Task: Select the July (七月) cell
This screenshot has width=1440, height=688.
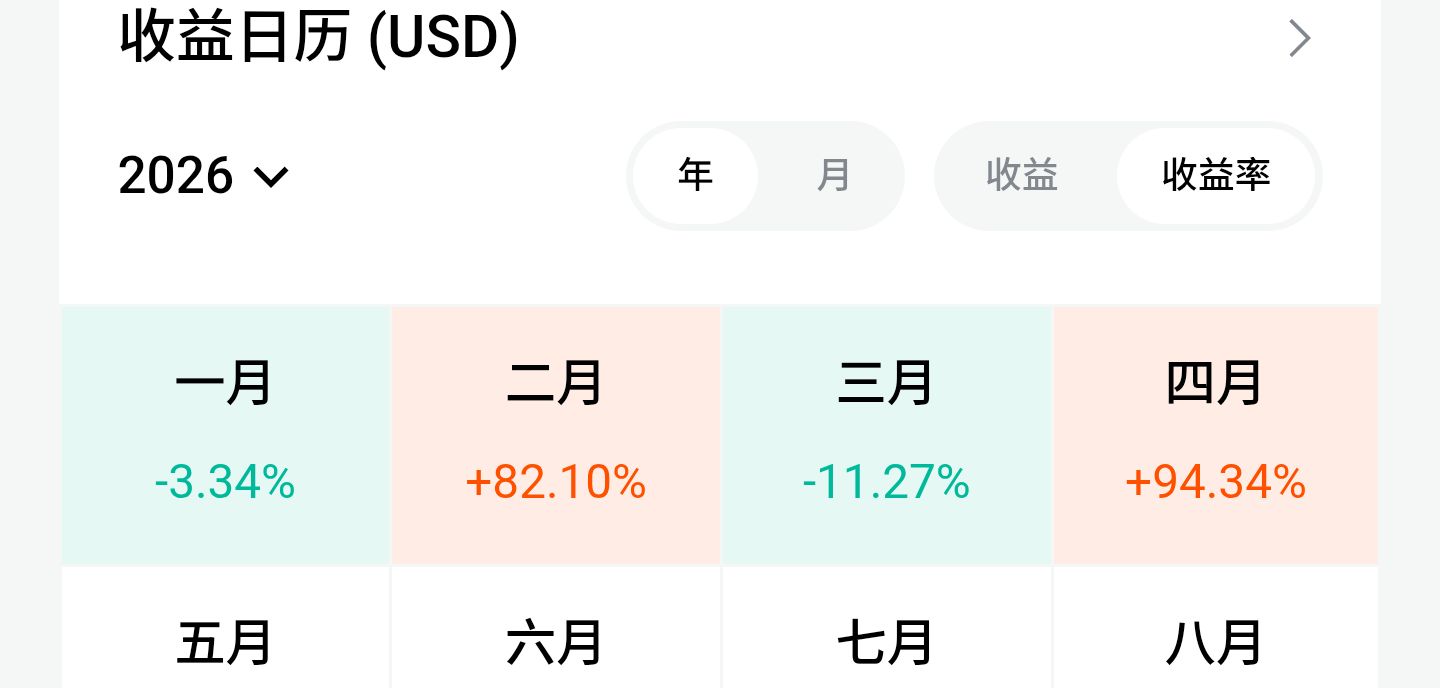Action: 886,640
